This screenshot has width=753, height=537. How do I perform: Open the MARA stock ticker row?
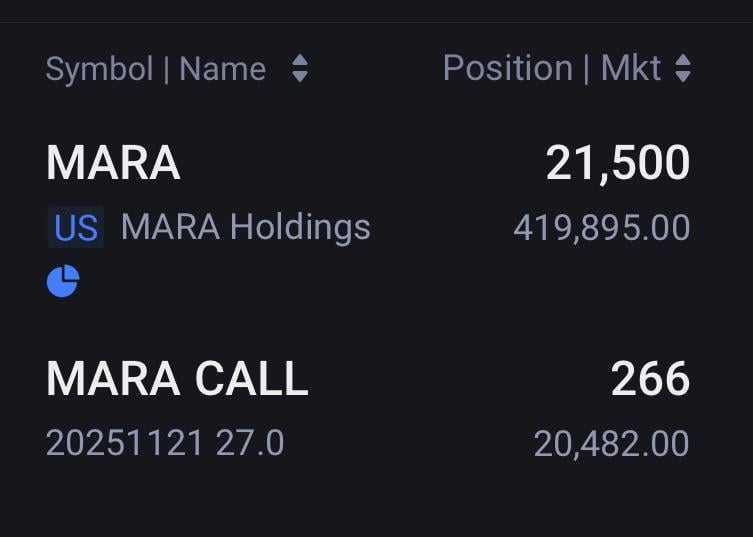click(x=113, y=164)
